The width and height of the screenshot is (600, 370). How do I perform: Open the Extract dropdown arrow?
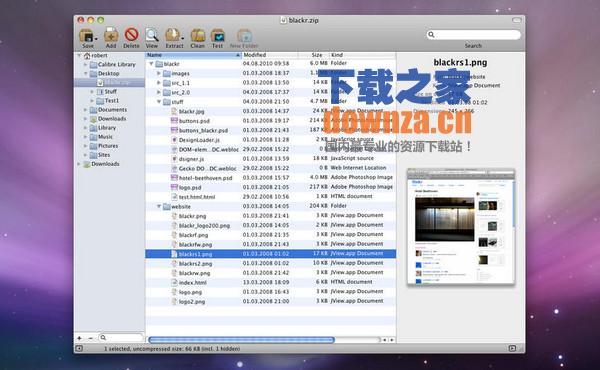pyautogui.click(x=182, y=39)
